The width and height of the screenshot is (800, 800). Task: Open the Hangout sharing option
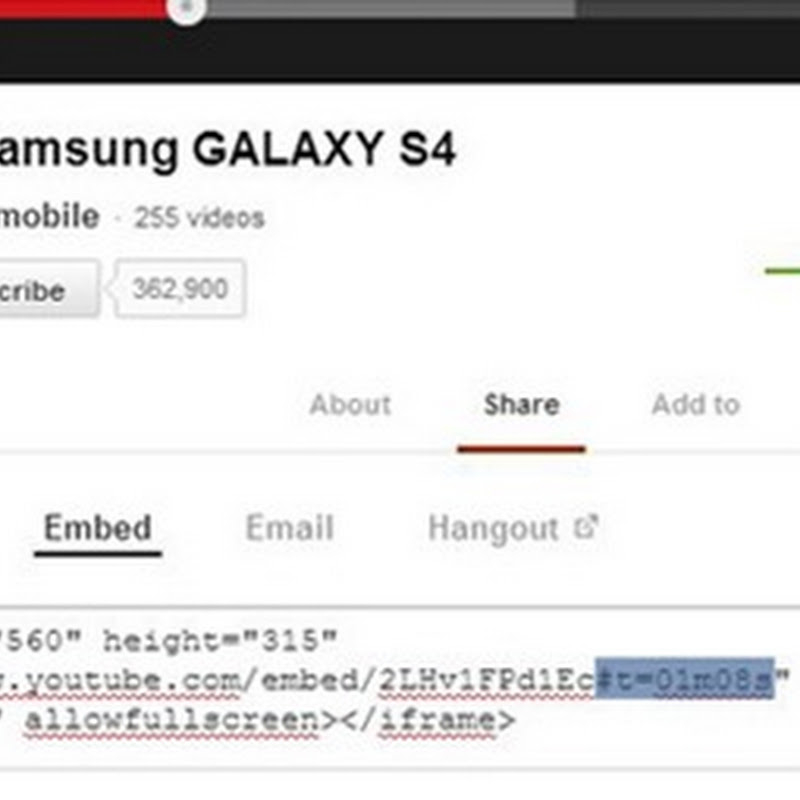tap(493, 529)
